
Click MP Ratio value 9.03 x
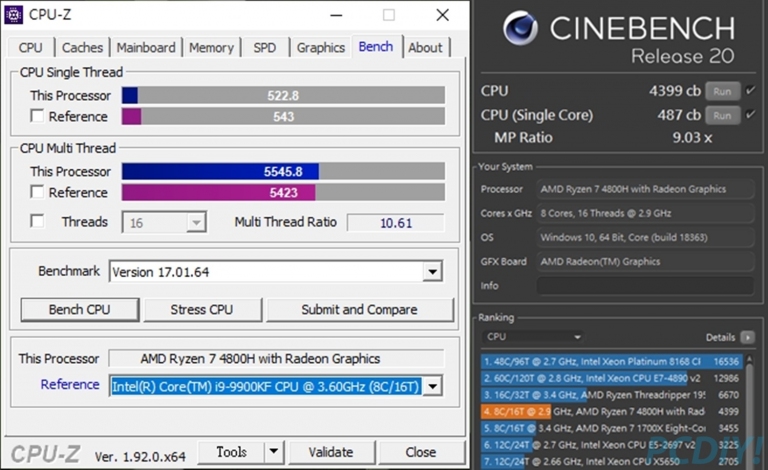tap(692, 138)
